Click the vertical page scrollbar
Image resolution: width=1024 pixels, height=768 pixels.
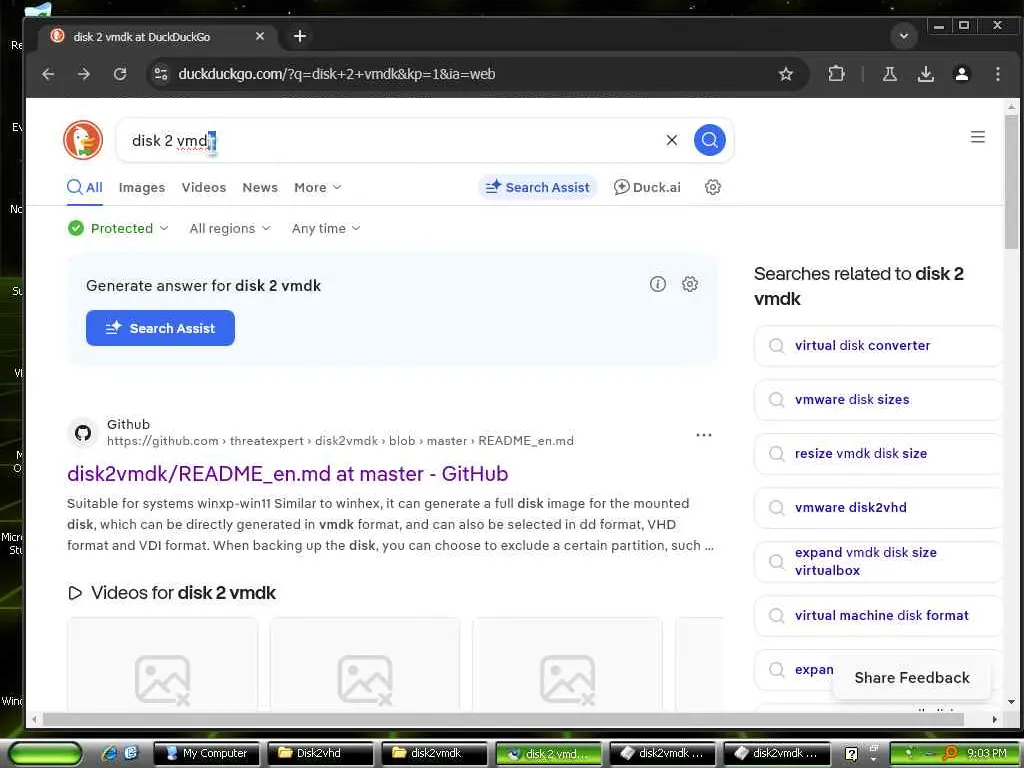pyautogui.click(x=1011, y=182)
